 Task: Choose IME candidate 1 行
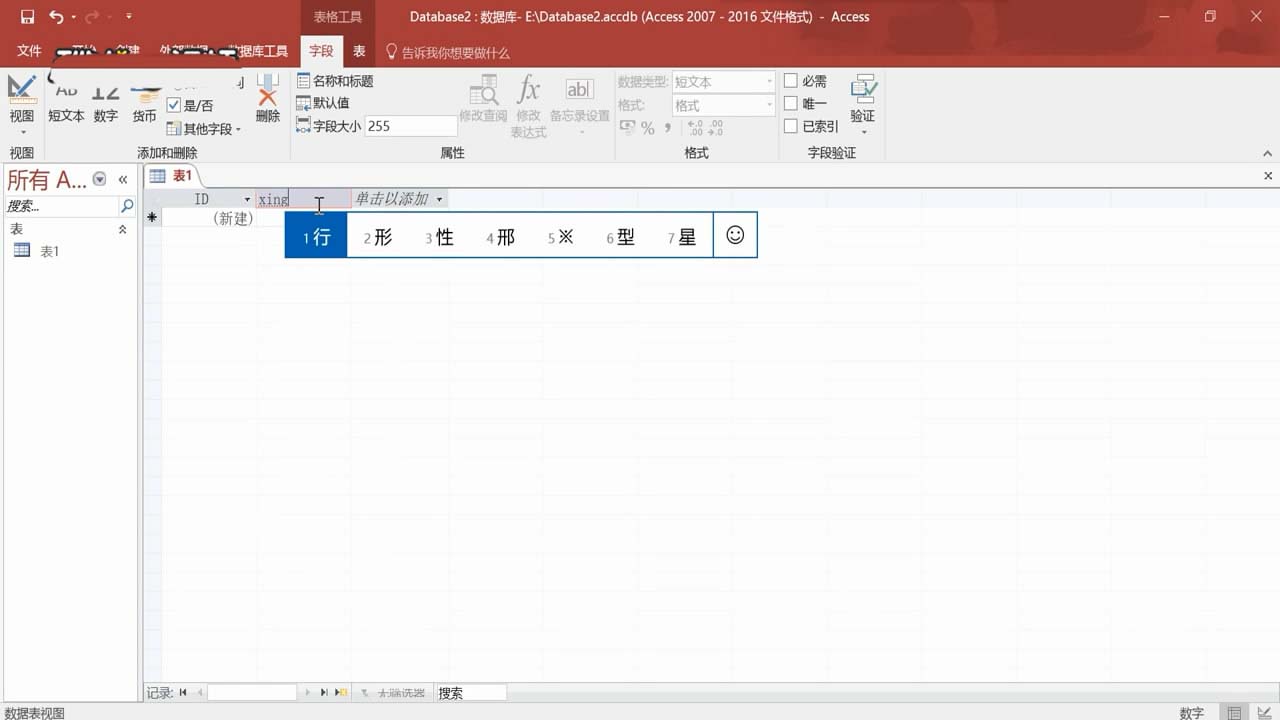pos(316,236)
